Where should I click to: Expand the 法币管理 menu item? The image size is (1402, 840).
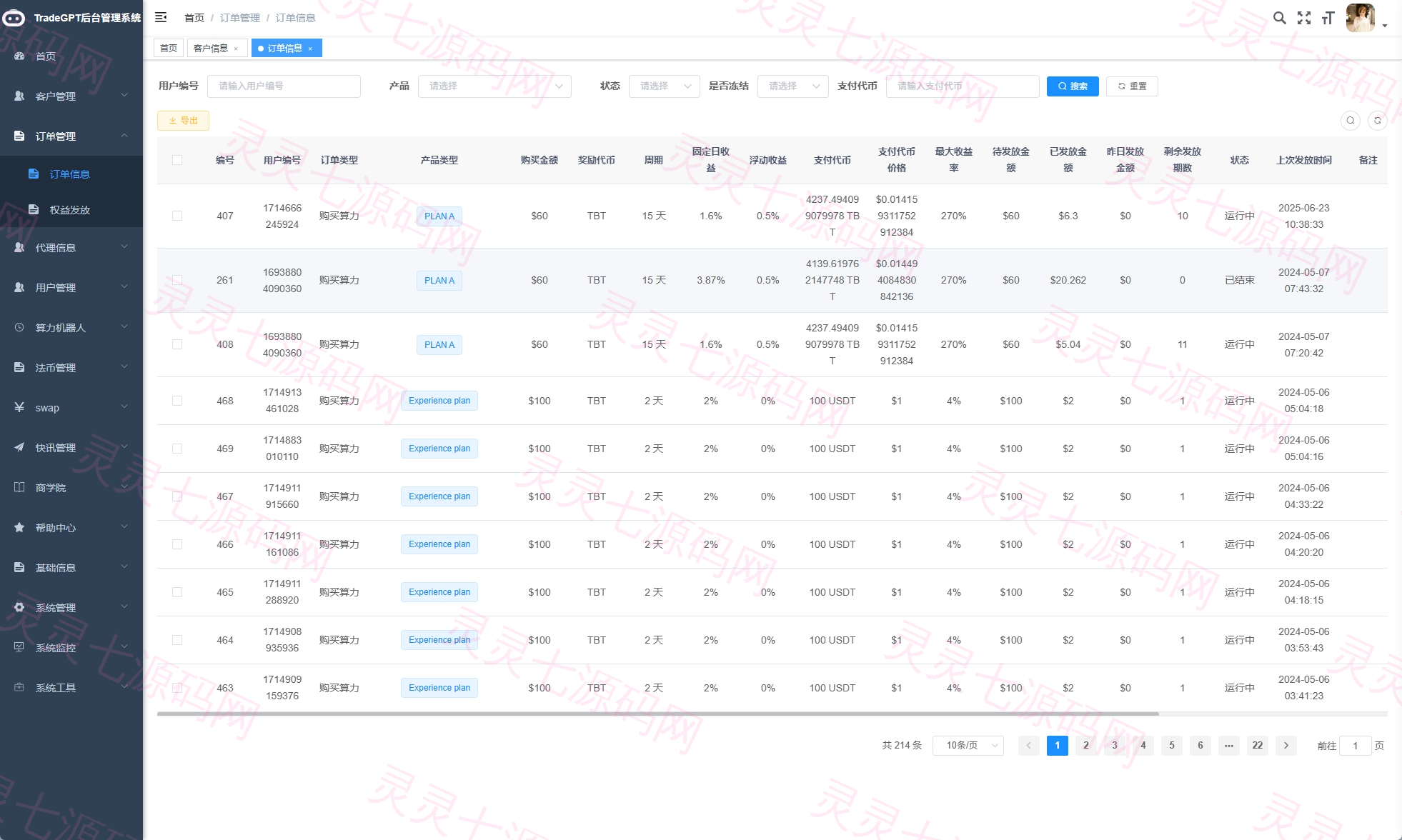click(71, 367)
